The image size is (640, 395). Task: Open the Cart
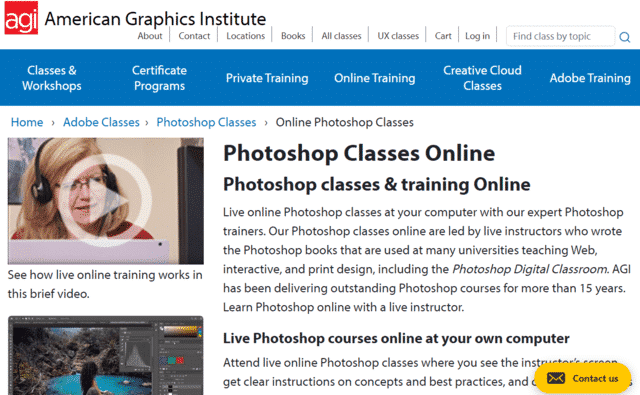tap(443, 36)
